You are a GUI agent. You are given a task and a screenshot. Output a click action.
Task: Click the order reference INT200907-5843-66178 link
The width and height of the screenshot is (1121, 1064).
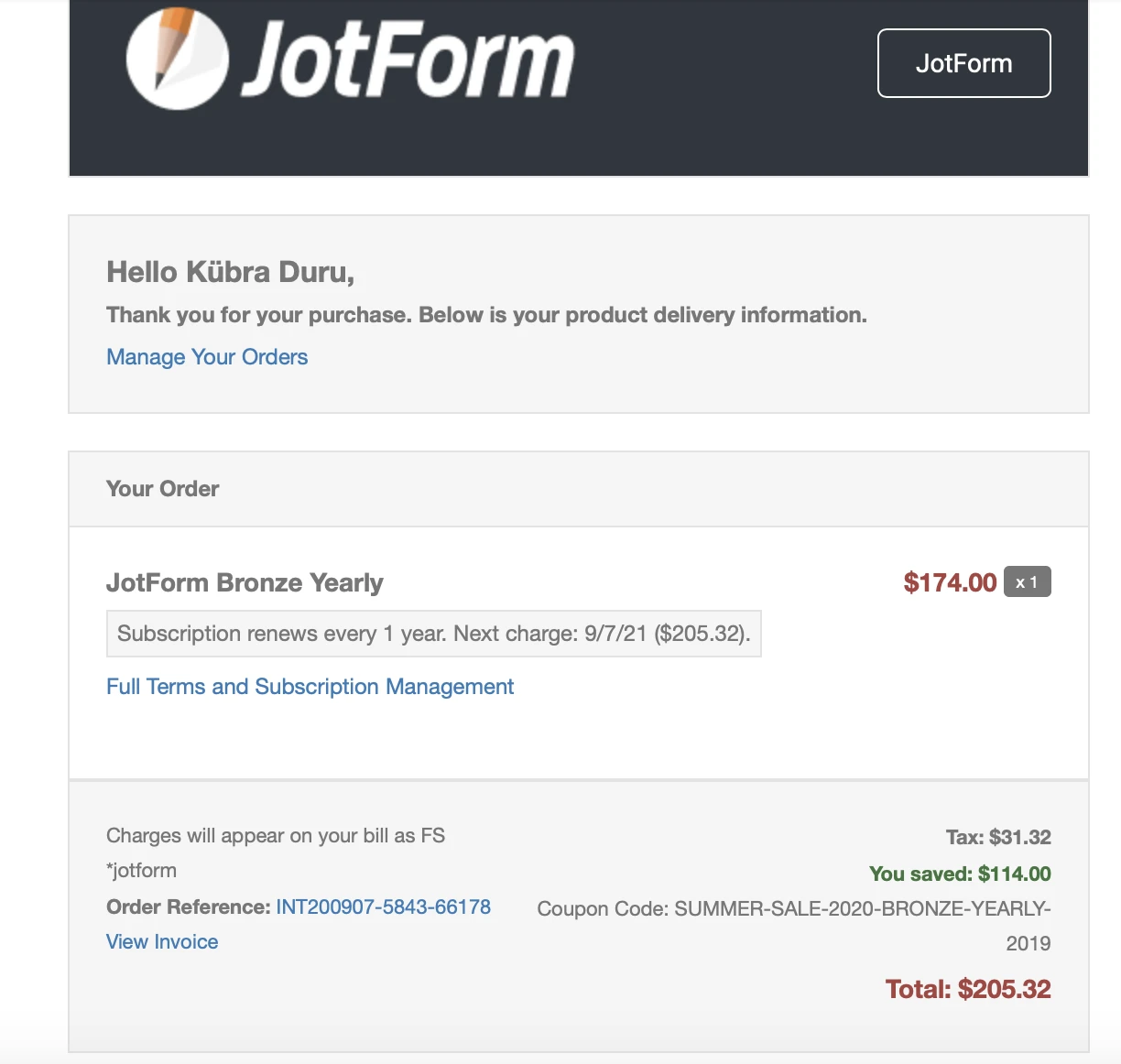(384, 907)
